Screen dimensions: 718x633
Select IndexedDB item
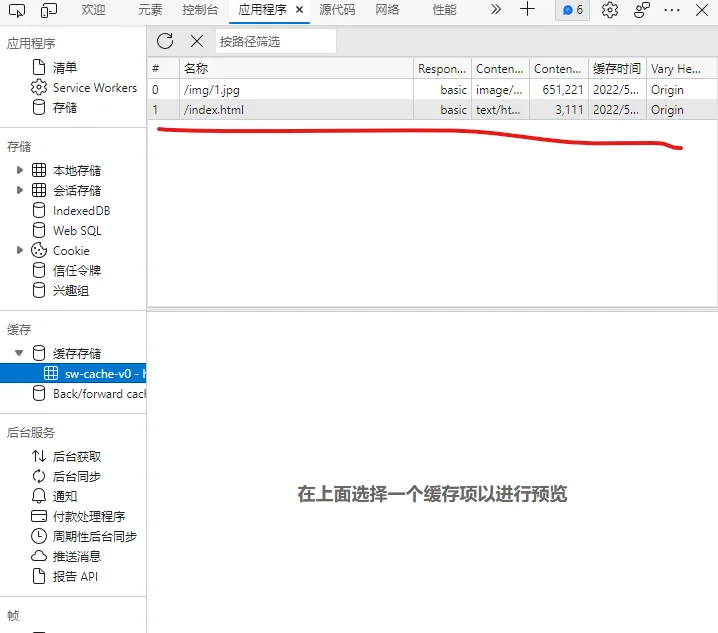[82, 211]
